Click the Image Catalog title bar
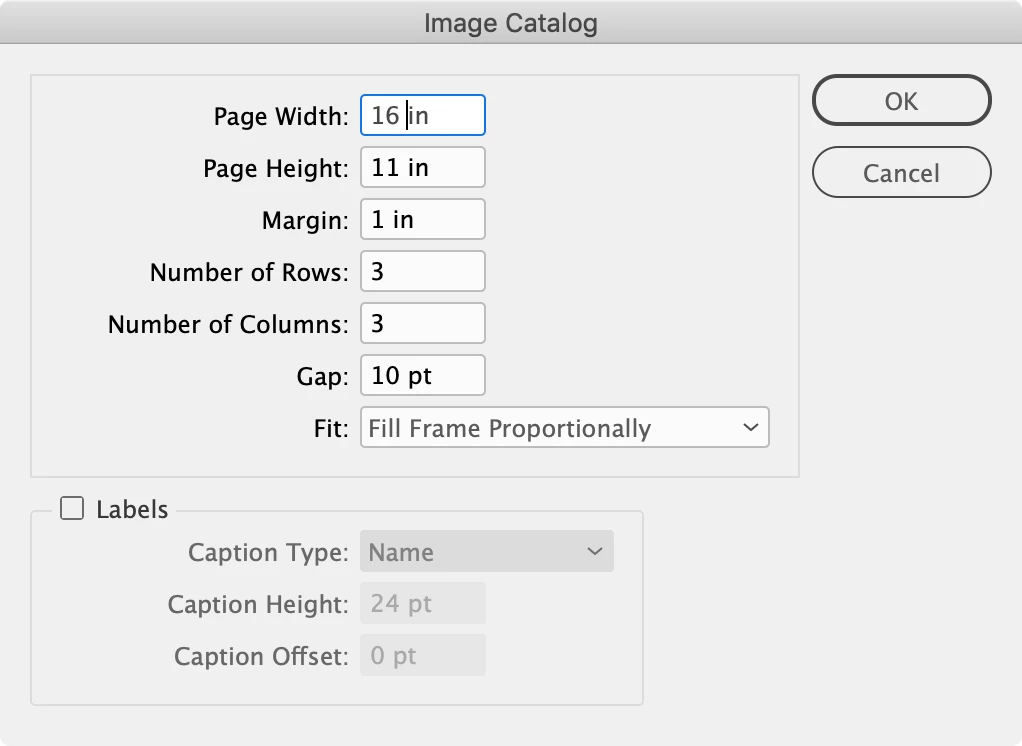 coord(511,23)
